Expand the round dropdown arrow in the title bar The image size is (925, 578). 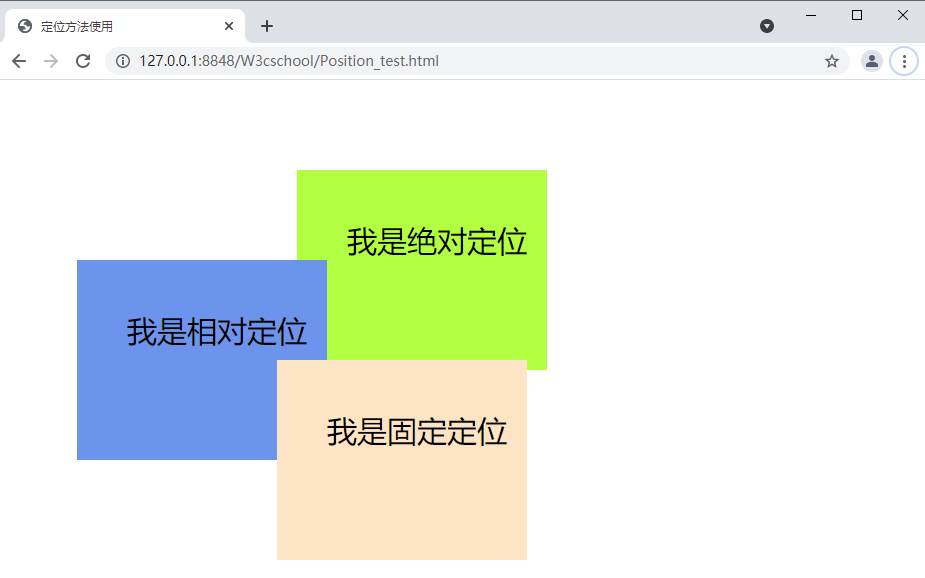pyautogui.click(x=767, y=26)
